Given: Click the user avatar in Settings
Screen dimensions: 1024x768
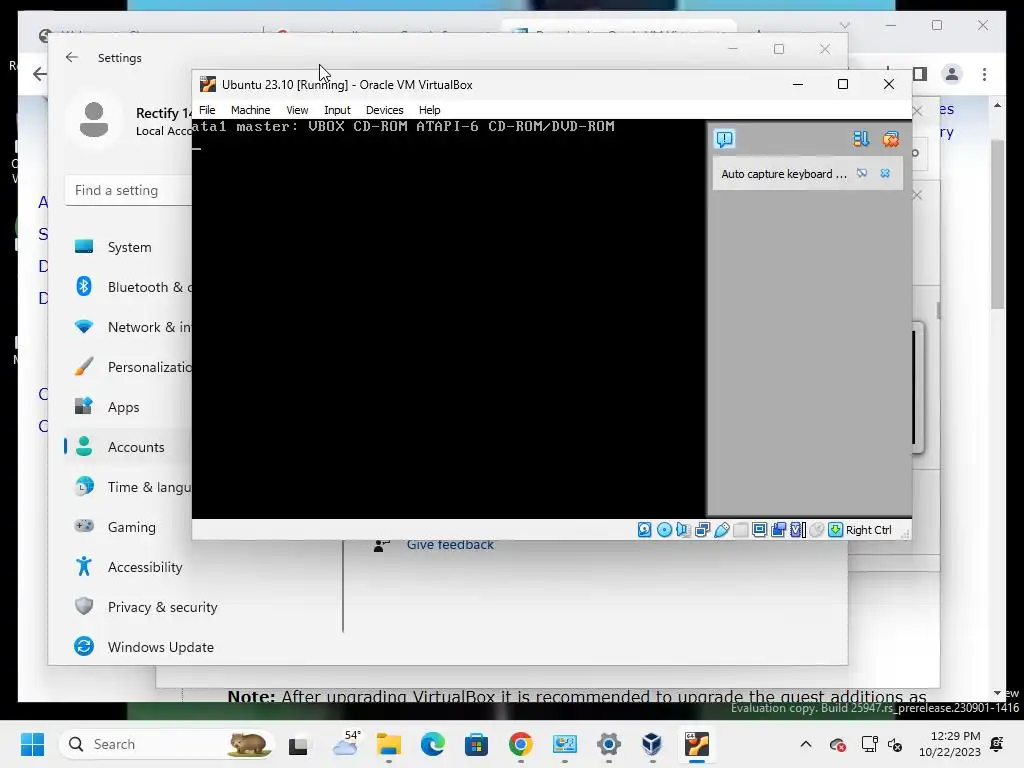Looking at the screenshot, I should pyautogui.click(x=94, y=119).
